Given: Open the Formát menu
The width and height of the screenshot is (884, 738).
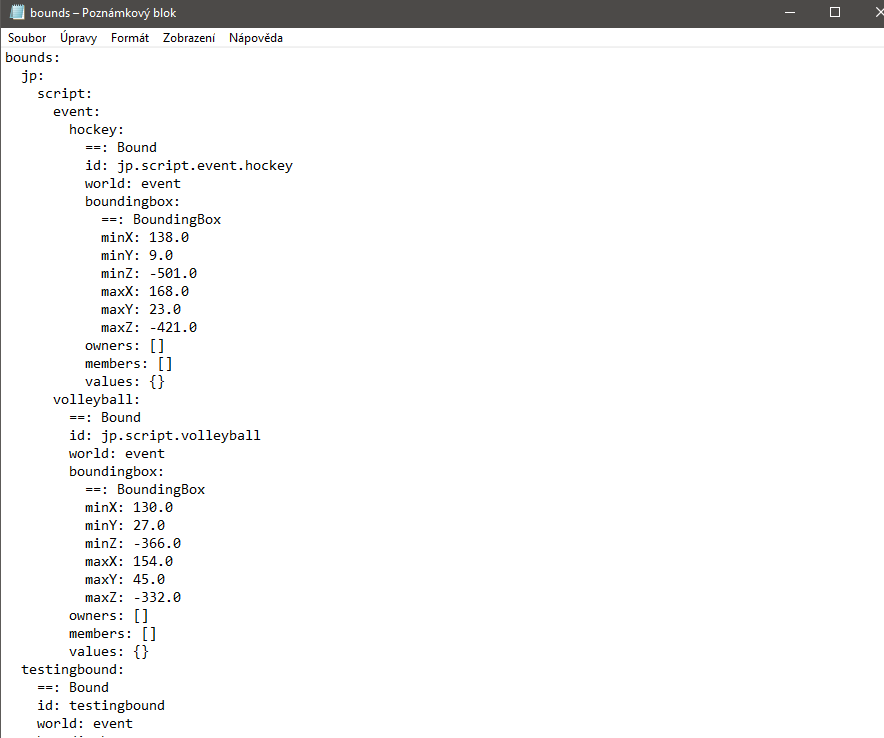Looking at the screenshot, I should (130, 38).
